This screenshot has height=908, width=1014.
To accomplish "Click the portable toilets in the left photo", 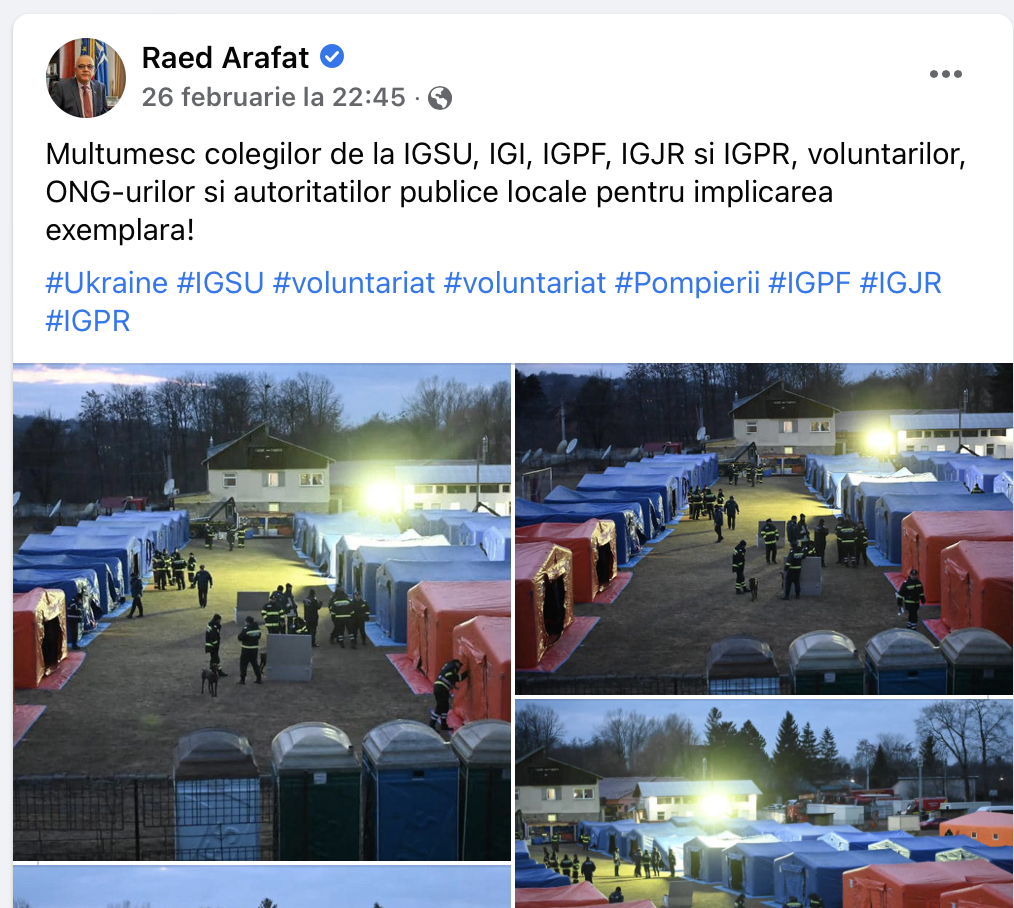I will (x=341, y=790).
